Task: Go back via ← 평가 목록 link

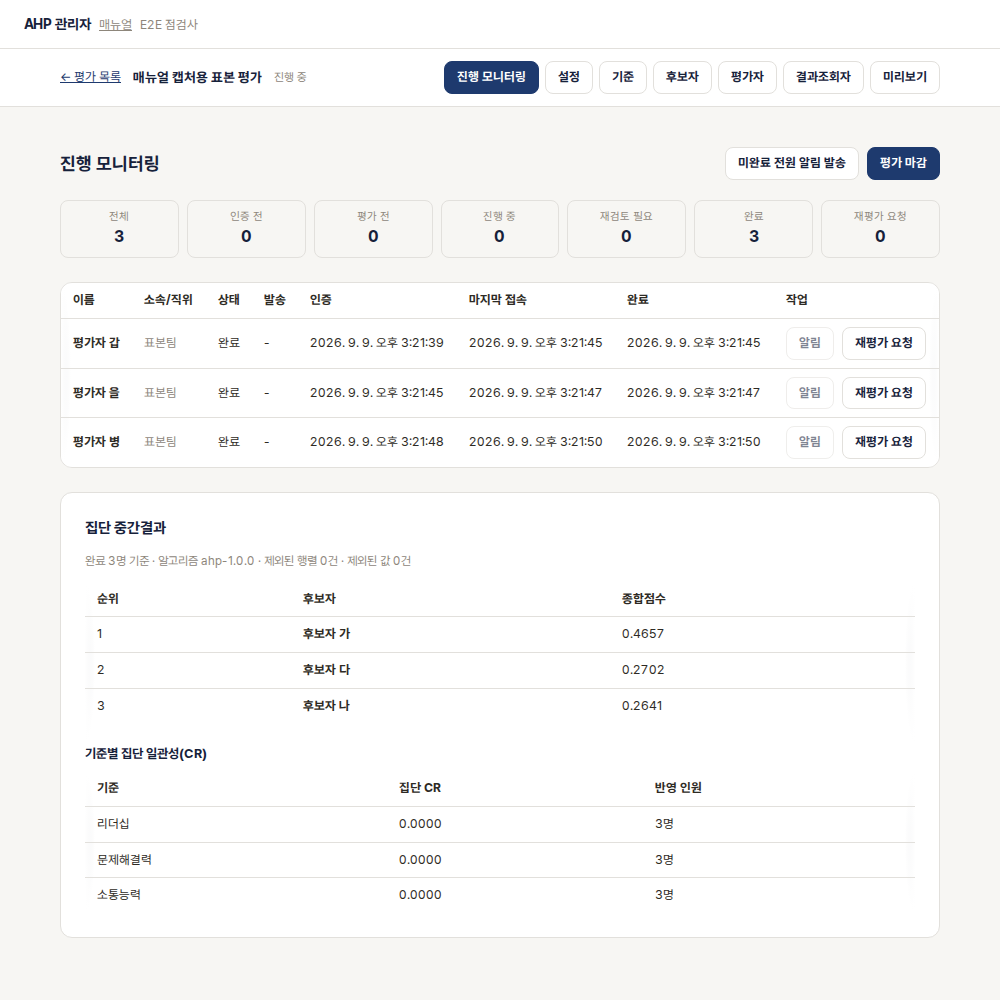Action: pos(91,77)
